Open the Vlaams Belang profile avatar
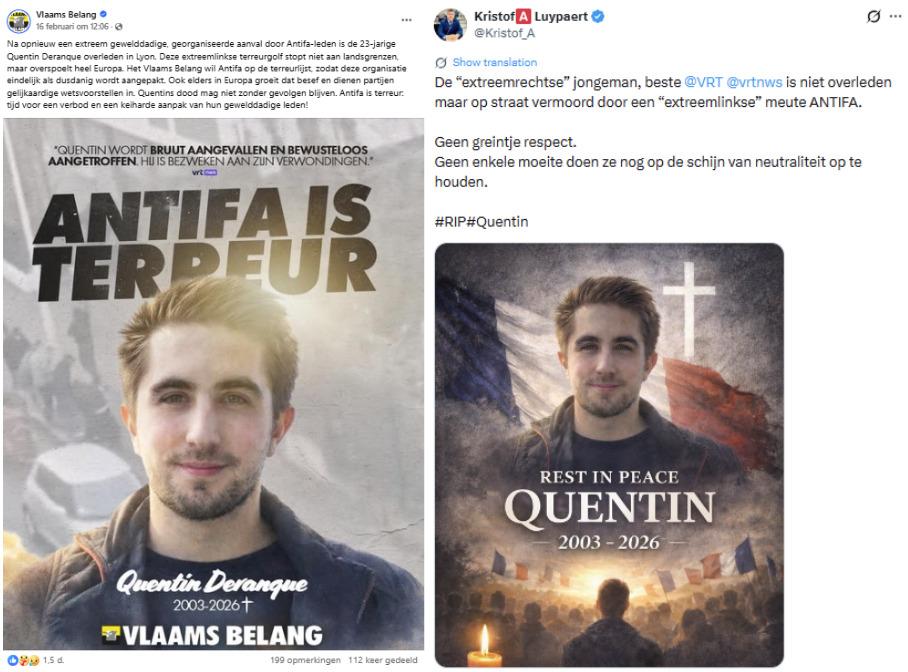Image resolution: width=908 pixels, height=672 pixels. point(19,20)
